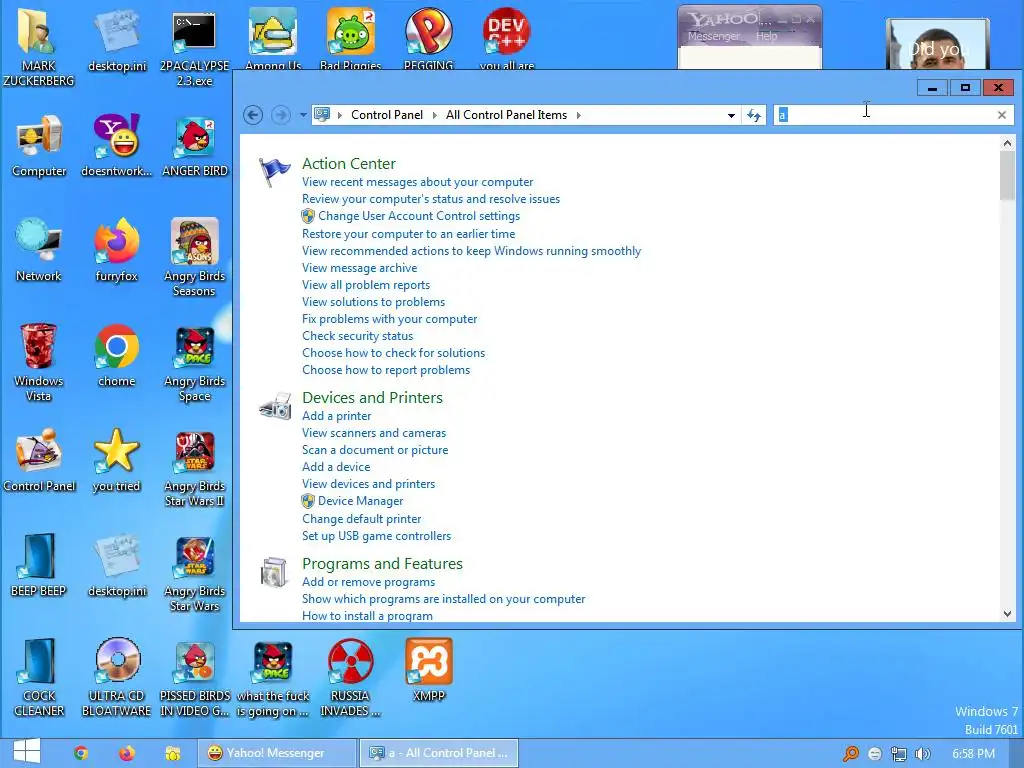Click Check security status link
The width and height of the screenshot is (1024, 768).
[357, 336]
